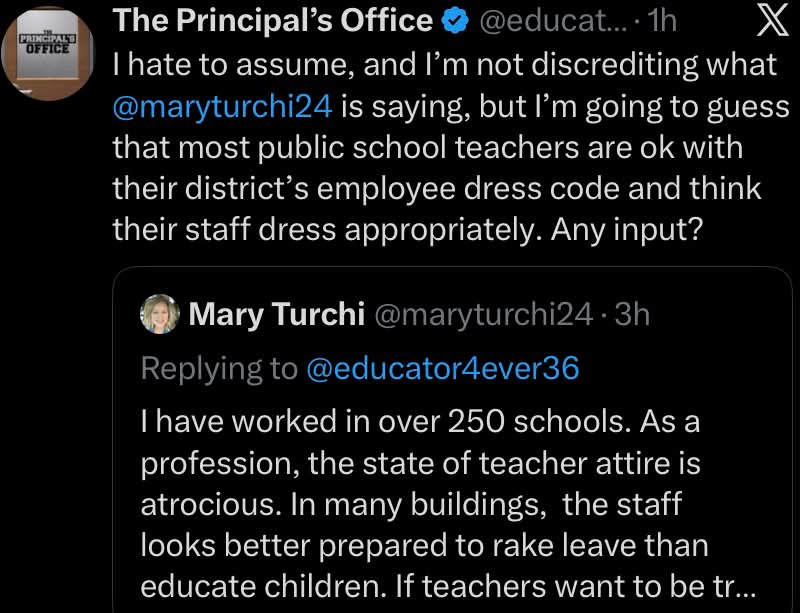Open The Principal's Office profile picture
The width and height of the screenshot is (800, 613).
[48, 53]
